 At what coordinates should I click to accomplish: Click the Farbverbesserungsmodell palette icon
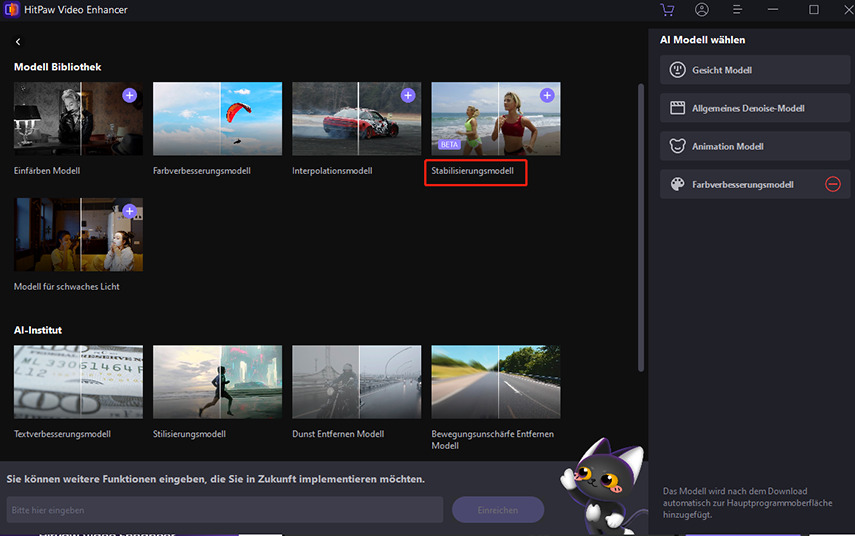tap(677, 184)
